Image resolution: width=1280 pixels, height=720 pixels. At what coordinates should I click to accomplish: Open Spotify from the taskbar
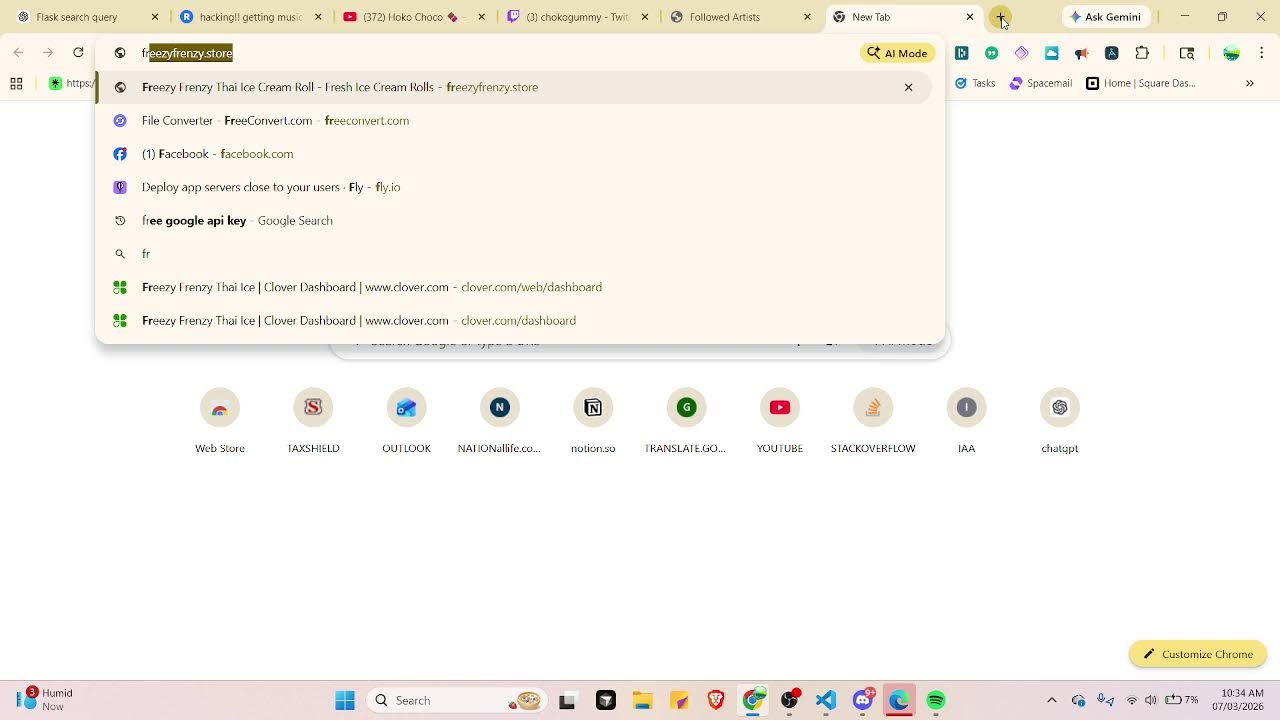click(936, 700)
